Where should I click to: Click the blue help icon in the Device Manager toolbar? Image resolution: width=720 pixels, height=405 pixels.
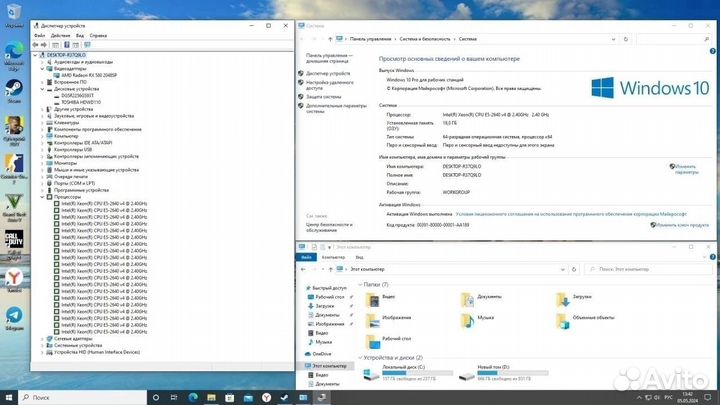click(67, 45)
